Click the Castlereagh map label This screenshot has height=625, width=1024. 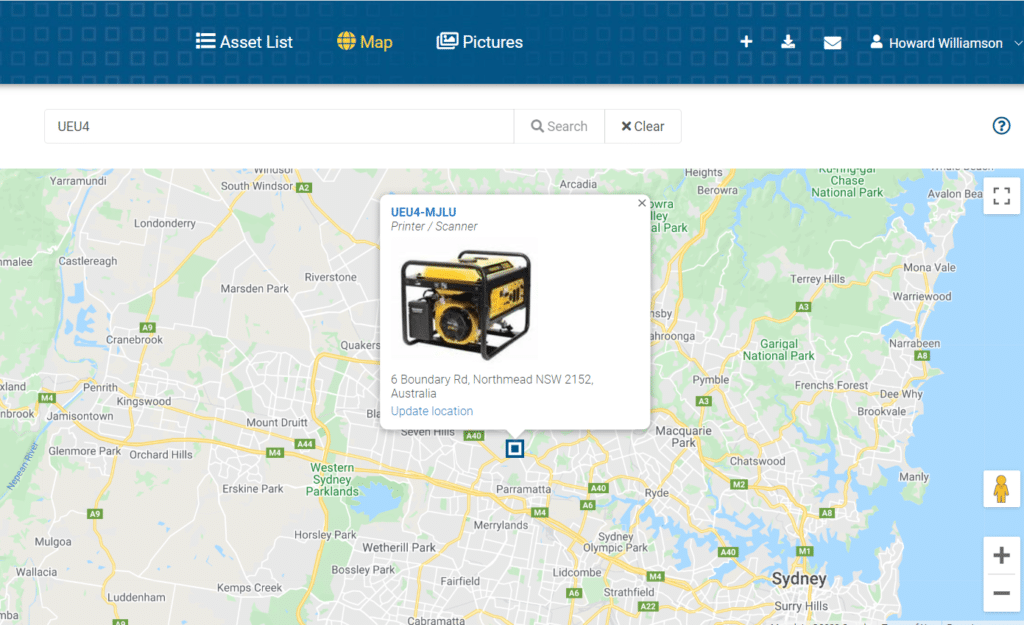(x=88, y=261)
